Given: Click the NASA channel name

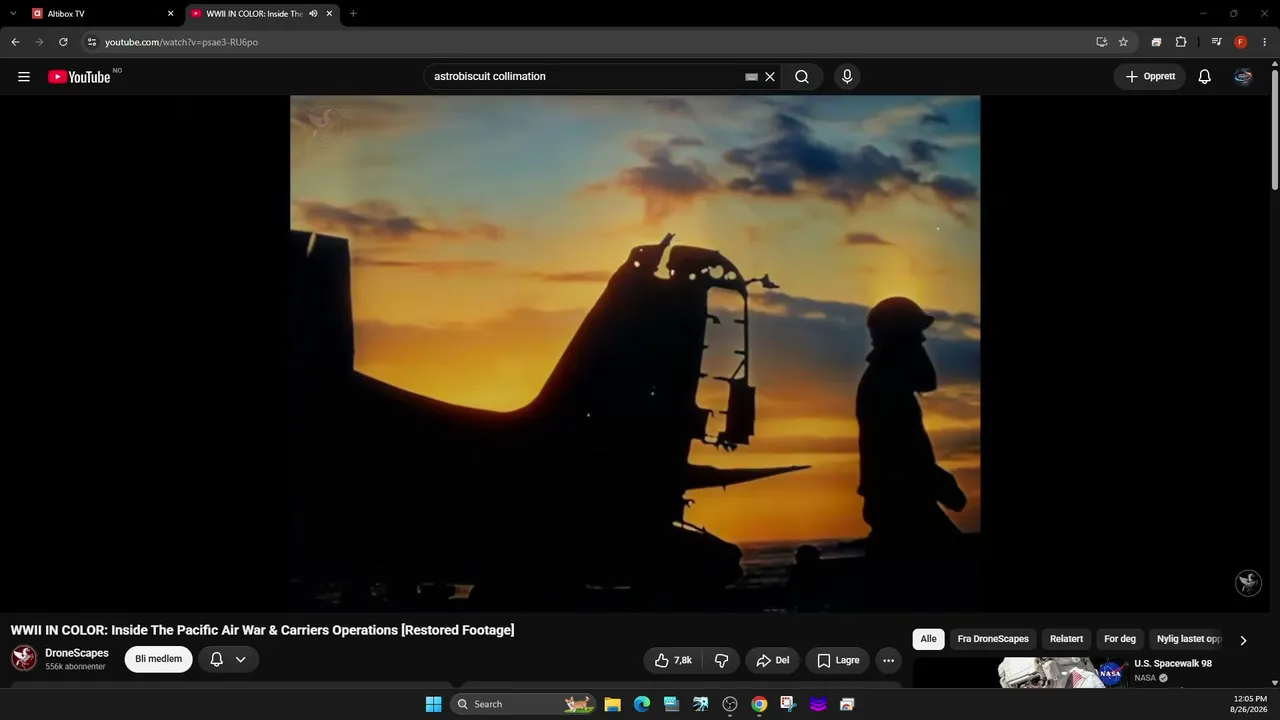Looking at the screenshot, I should coord(1145,678).
